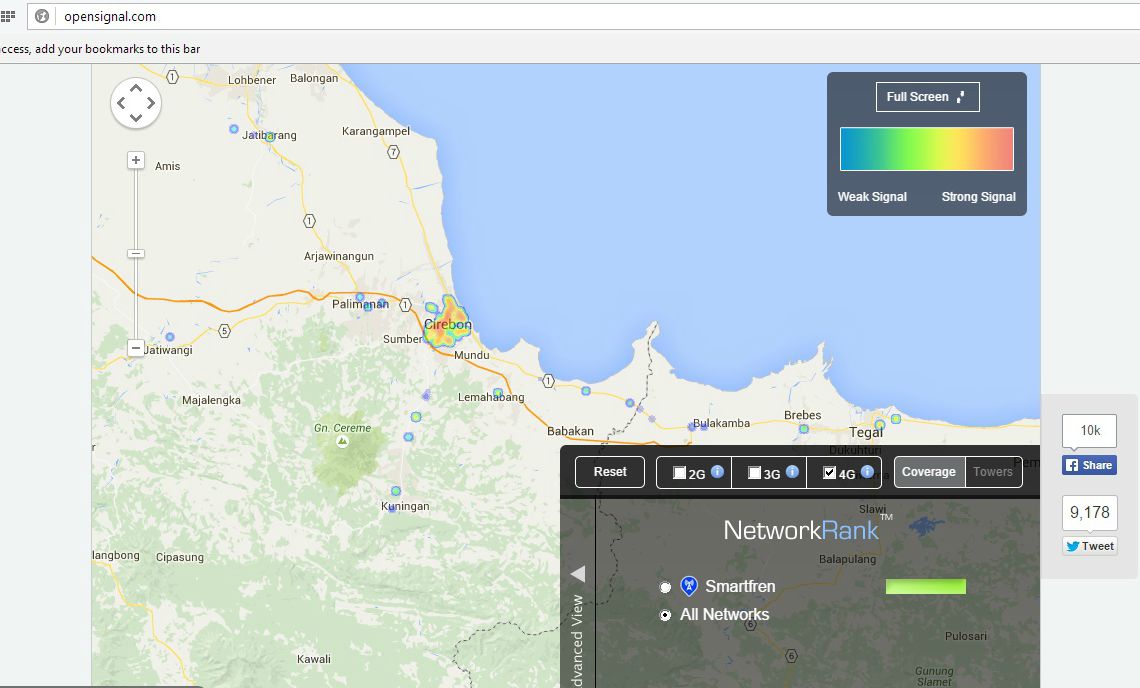
Task: Open the map in Full Screen
Action: (x=927, y=97)
